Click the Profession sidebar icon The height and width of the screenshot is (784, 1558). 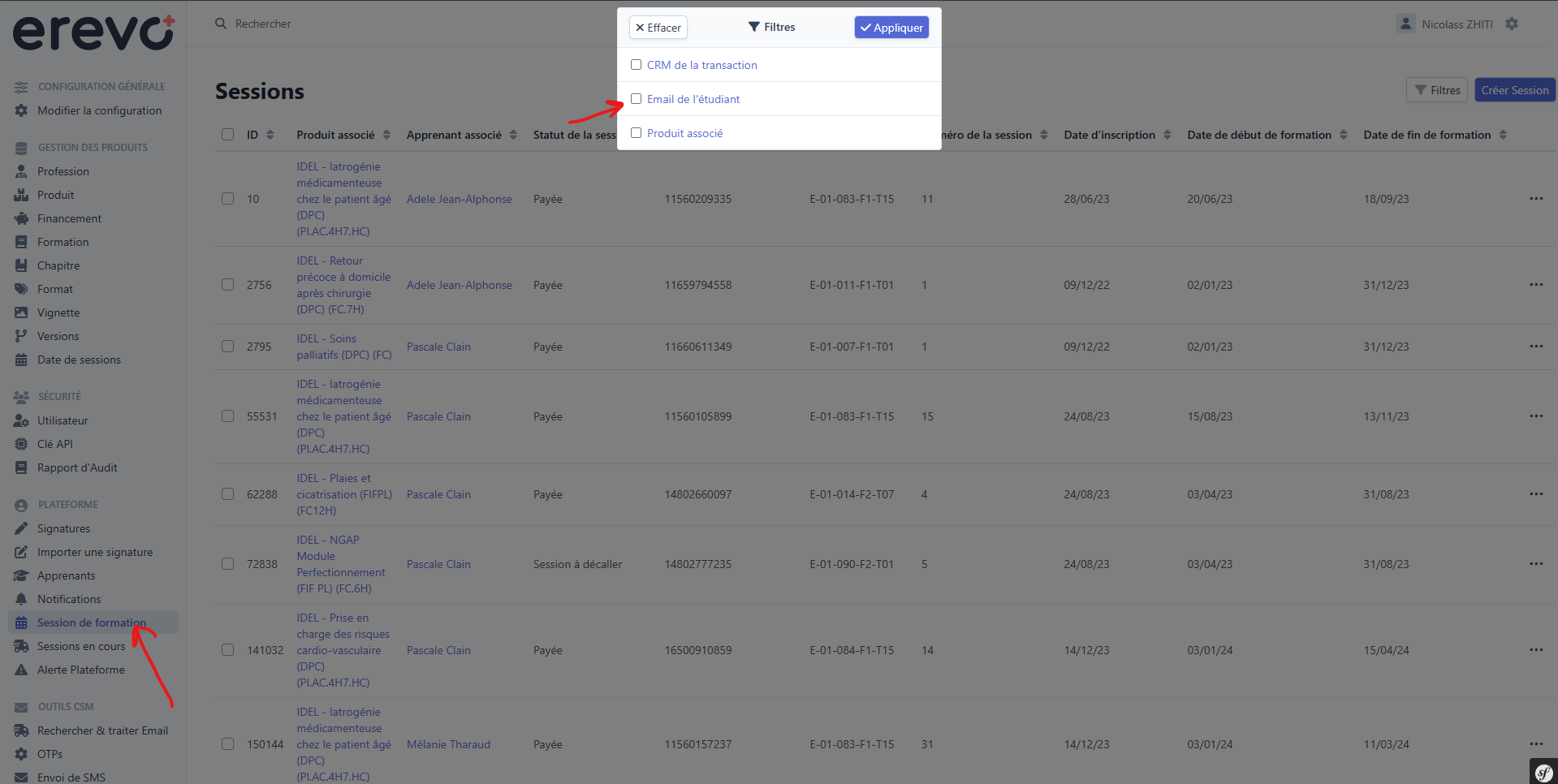[21, 171]
